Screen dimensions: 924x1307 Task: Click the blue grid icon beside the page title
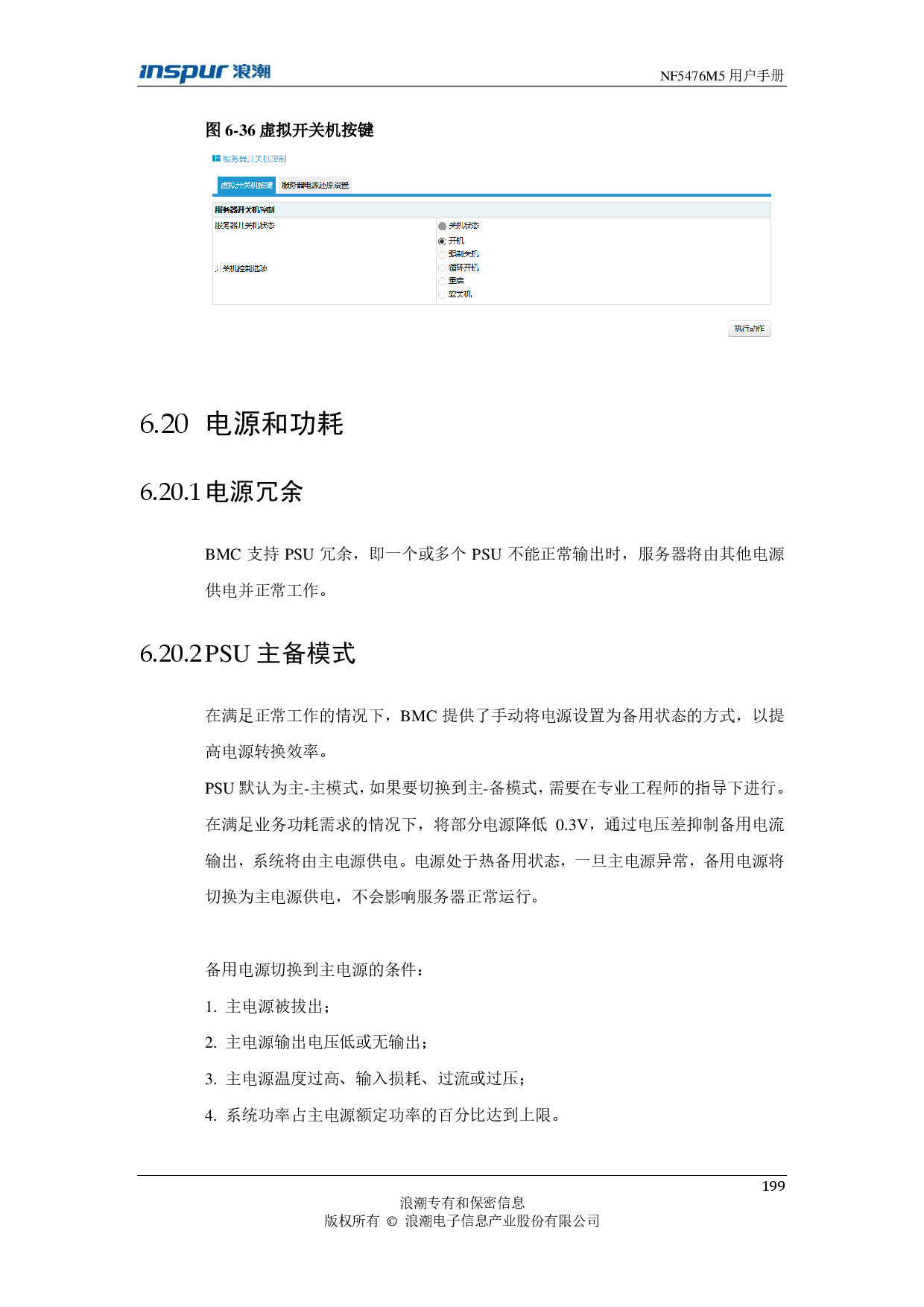(216, 159)
